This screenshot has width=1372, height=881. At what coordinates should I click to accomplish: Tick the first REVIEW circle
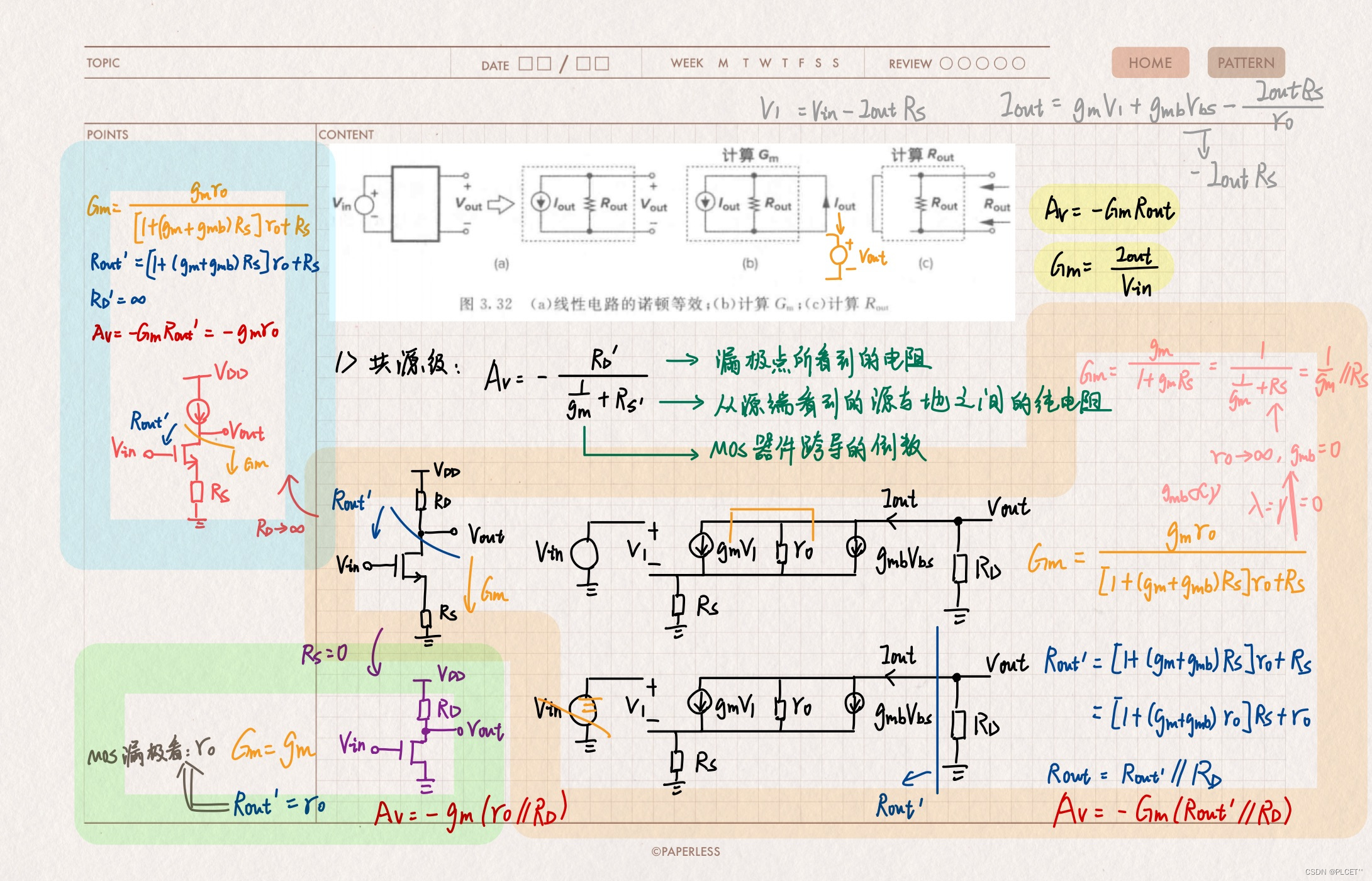(945, 64)
